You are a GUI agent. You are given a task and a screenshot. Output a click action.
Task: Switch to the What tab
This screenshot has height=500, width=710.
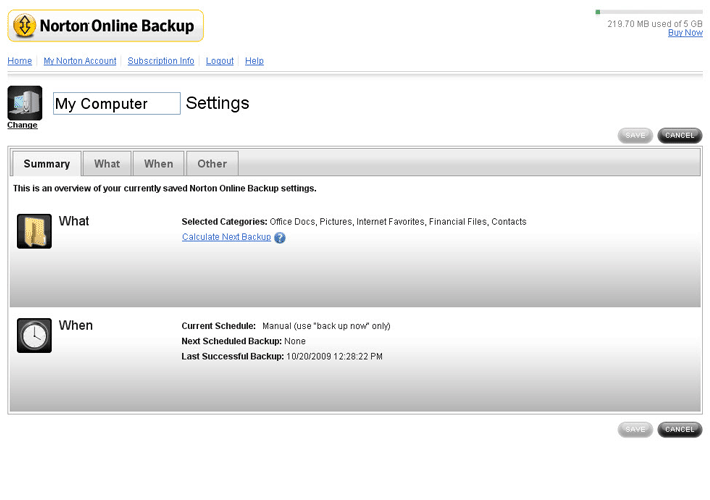tap(107, 164)
